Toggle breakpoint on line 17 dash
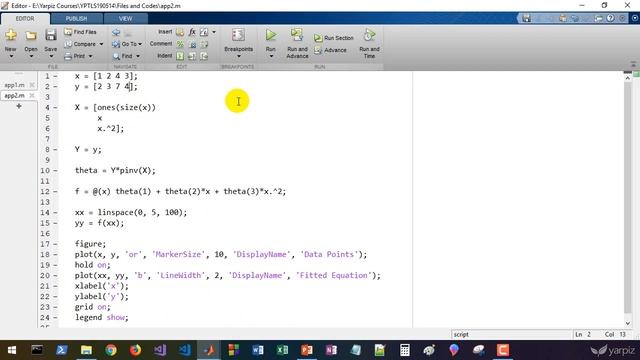The image size is (640, 360). click(55, 244)
